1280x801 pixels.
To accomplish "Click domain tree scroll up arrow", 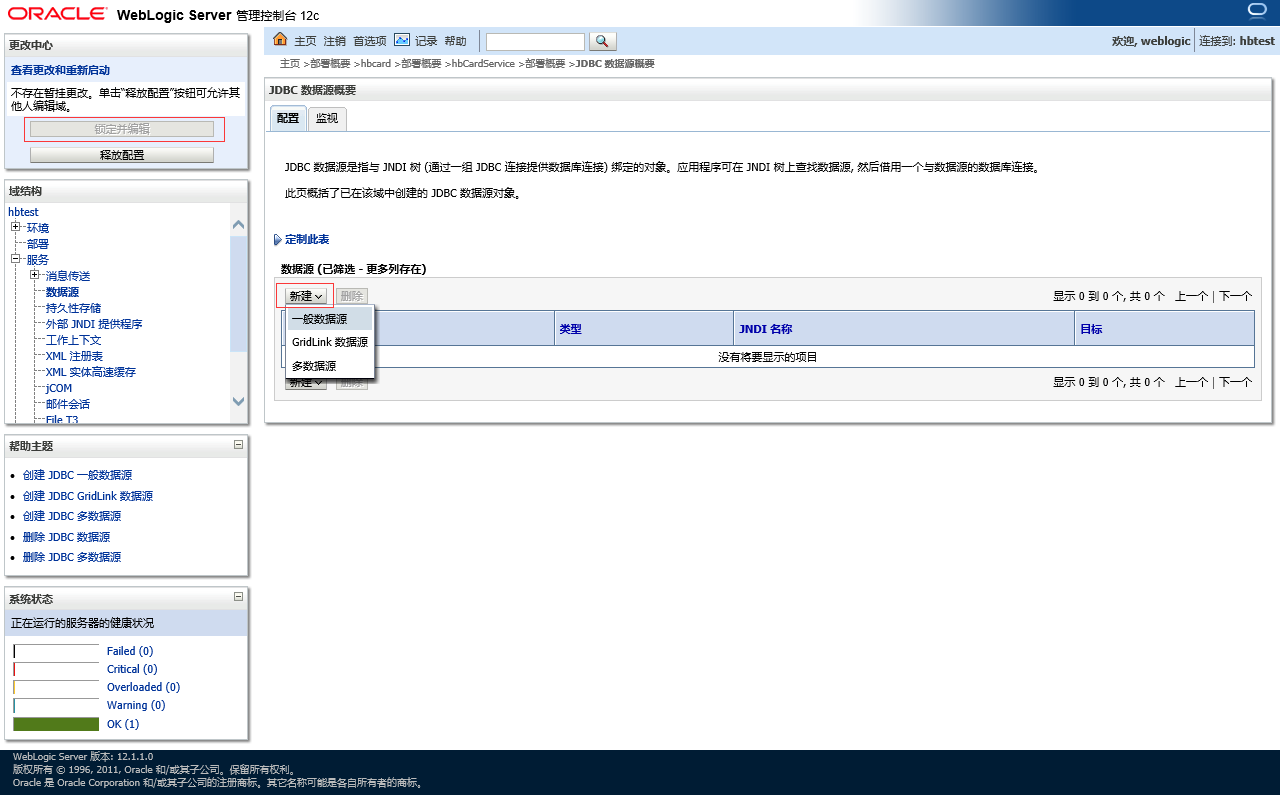I will pos(238,225).
